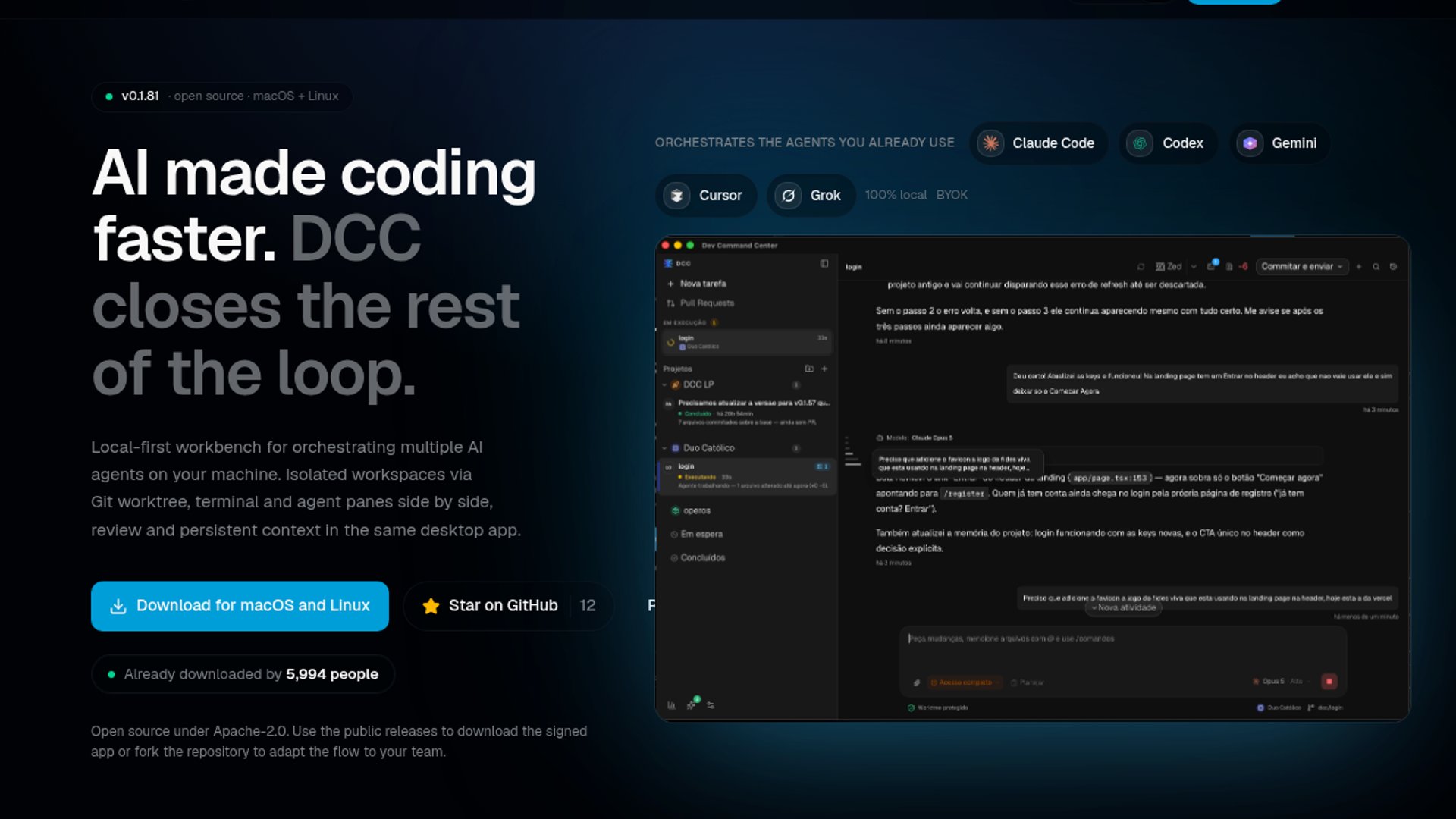Screen dimensions: 1456x819
Task: Click the v0.1.81 version badge
Action: (221, 96)
